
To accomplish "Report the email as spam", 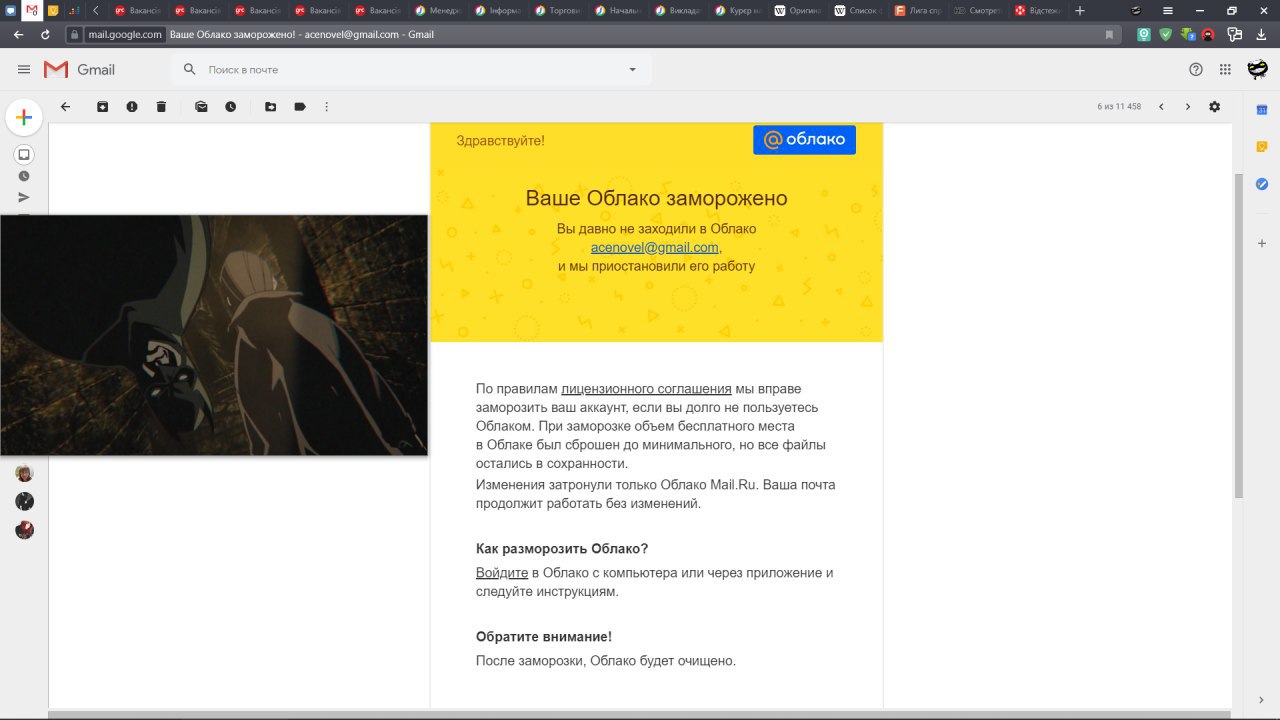I will coord(132,106).
